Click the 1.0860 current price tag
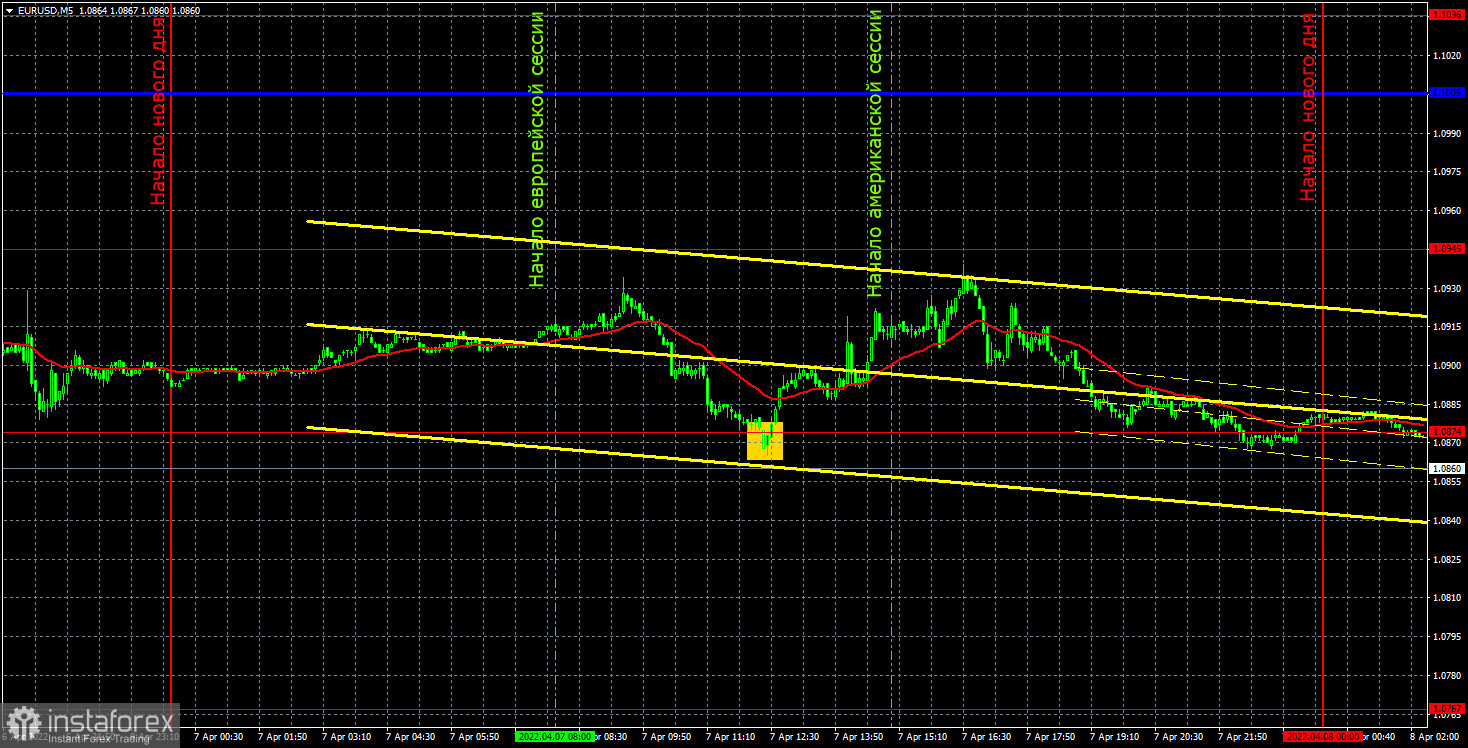 (x=1447, y=468)
